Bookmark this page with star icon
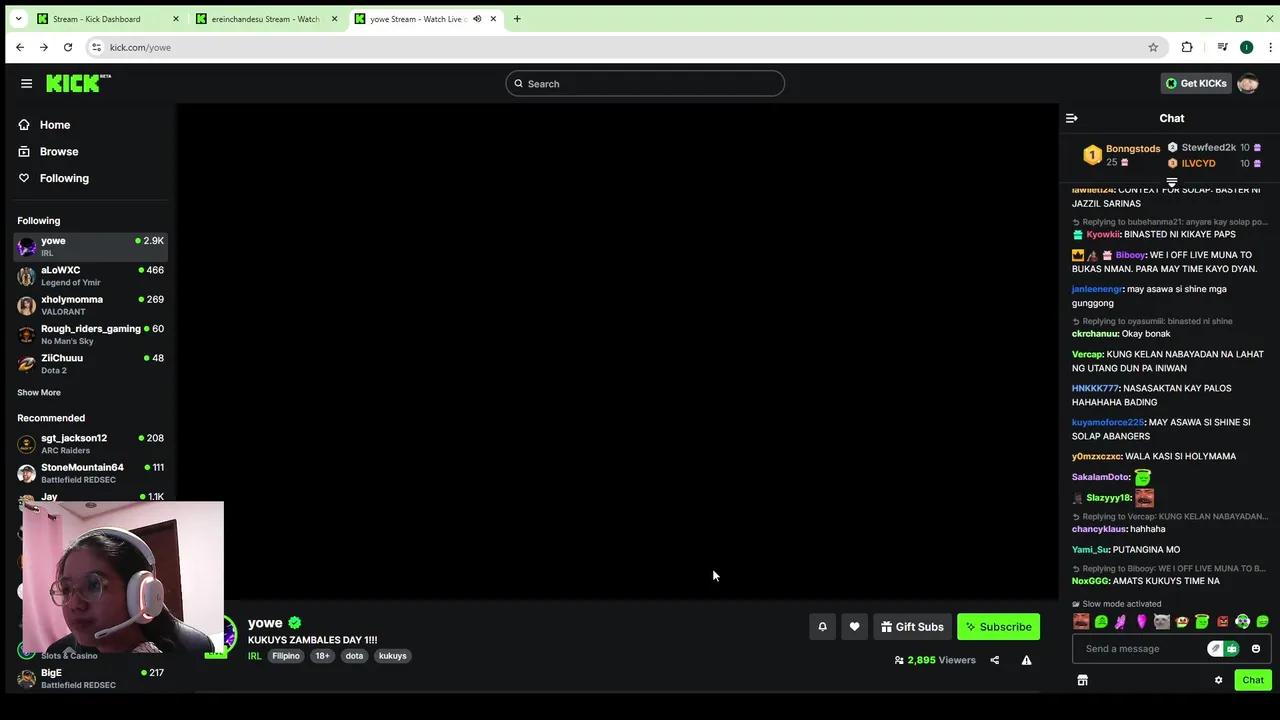Screen dimensions: 1280x720 [1153, 47]
